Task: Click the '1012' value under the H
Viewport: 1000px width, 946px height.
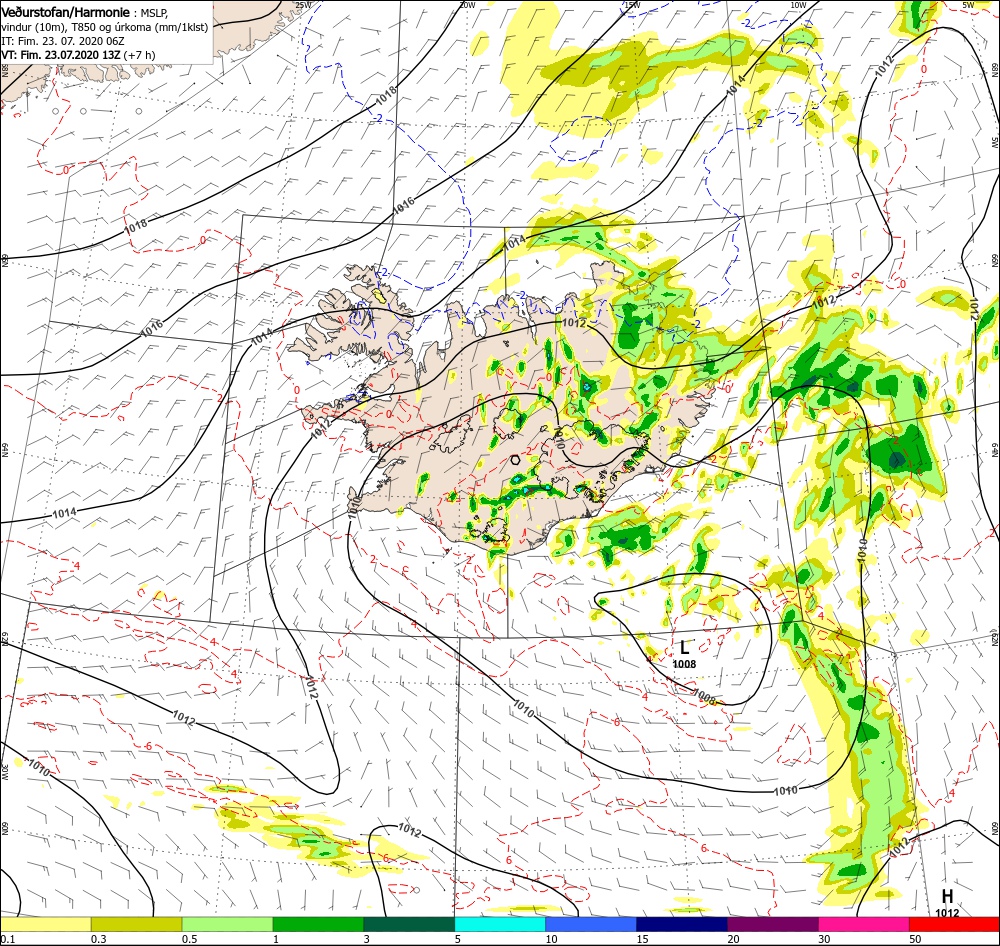Action: [x=947, y=913]
